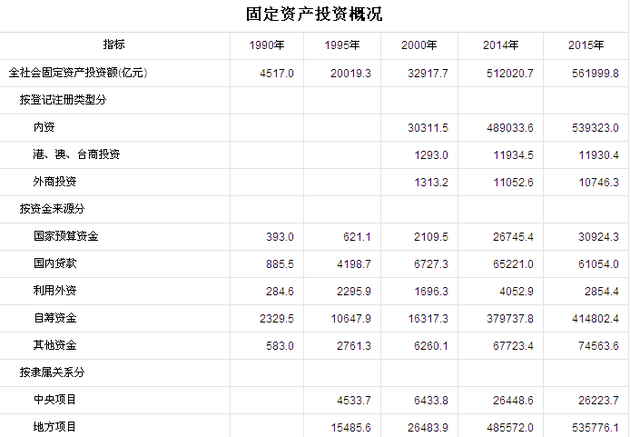
Task: Click the 2015年 column header
Action: 585,46
